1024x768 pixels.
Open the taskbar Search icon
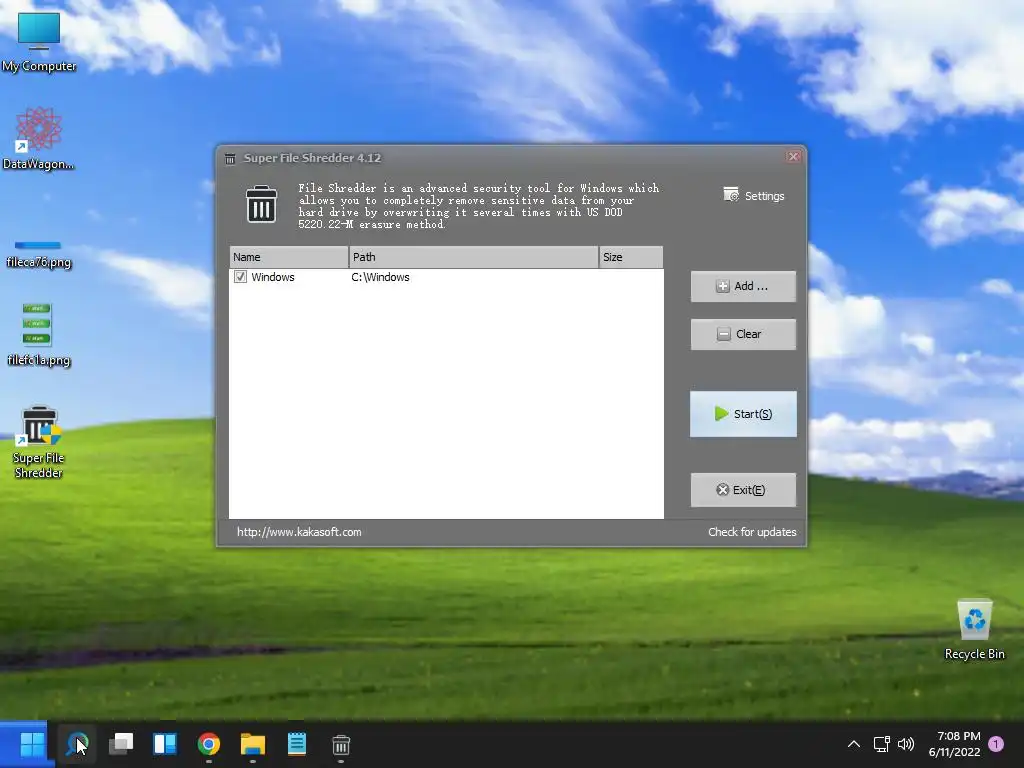click(x=77, y=744)
